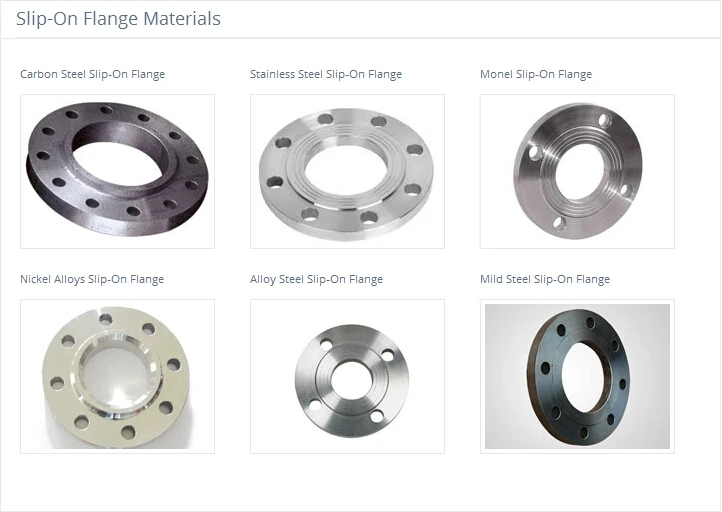Viewport: 722px width, 512px height.
Task: Open the Stainless Steel Slip-On Flange image
Action: point(347,171)
